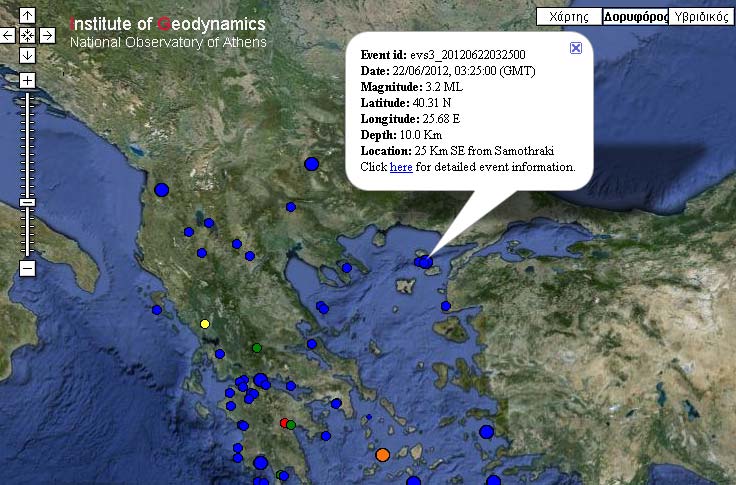The height and width of the screenshot is (485, 736).
Task: Click the green marker beside the red one in the Peloponnese
Action: 291,425
